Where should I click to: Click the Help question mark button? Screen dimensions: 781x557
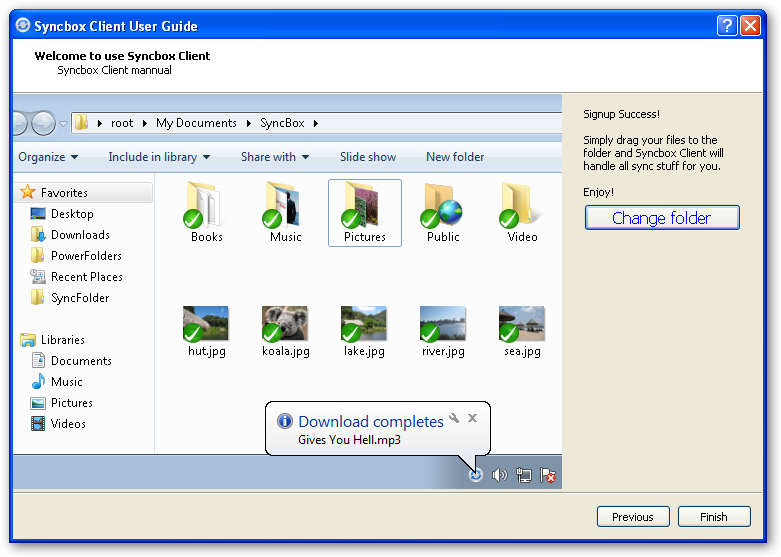point(727,25)
